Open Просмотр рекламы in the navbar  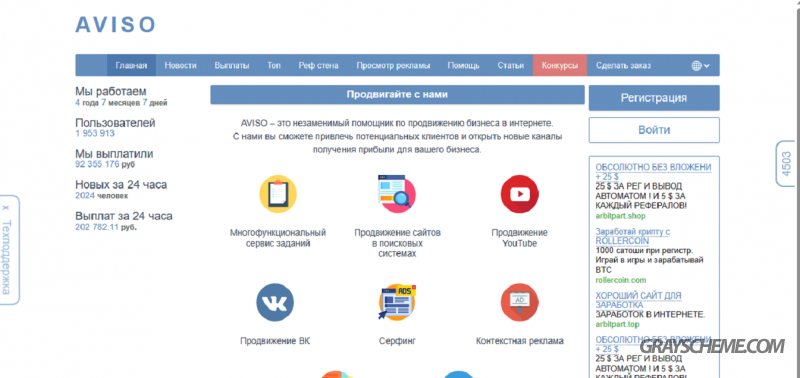393,65
